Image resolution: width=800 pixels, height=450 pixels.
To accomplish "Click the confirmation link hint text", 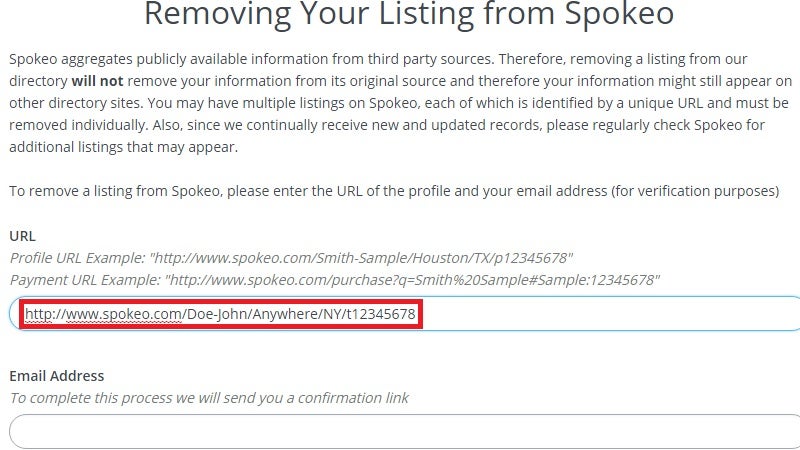I will coord(209,398).
